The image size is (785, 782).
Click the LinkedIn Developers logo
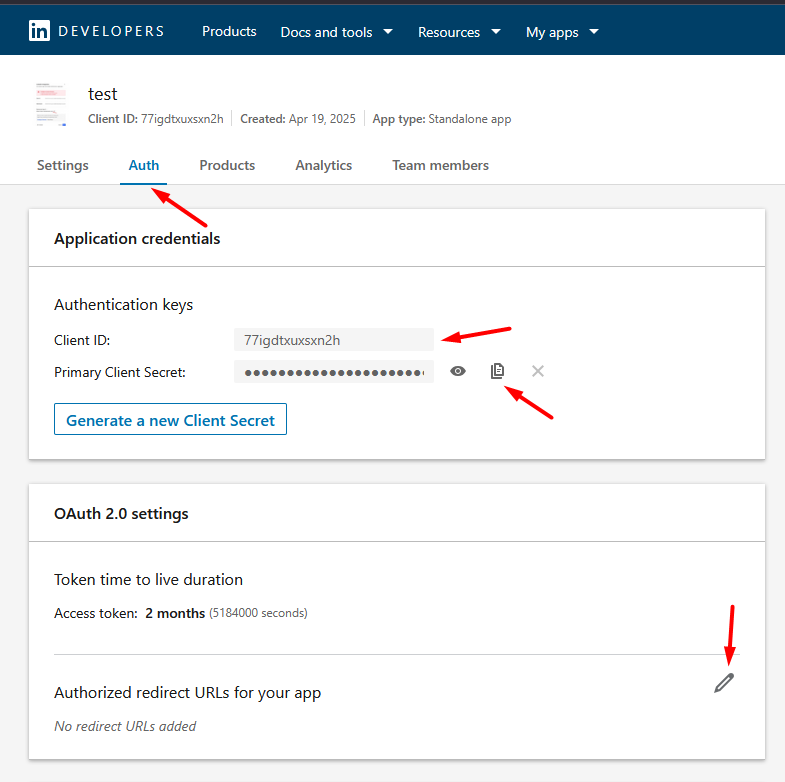pos(97,31)
